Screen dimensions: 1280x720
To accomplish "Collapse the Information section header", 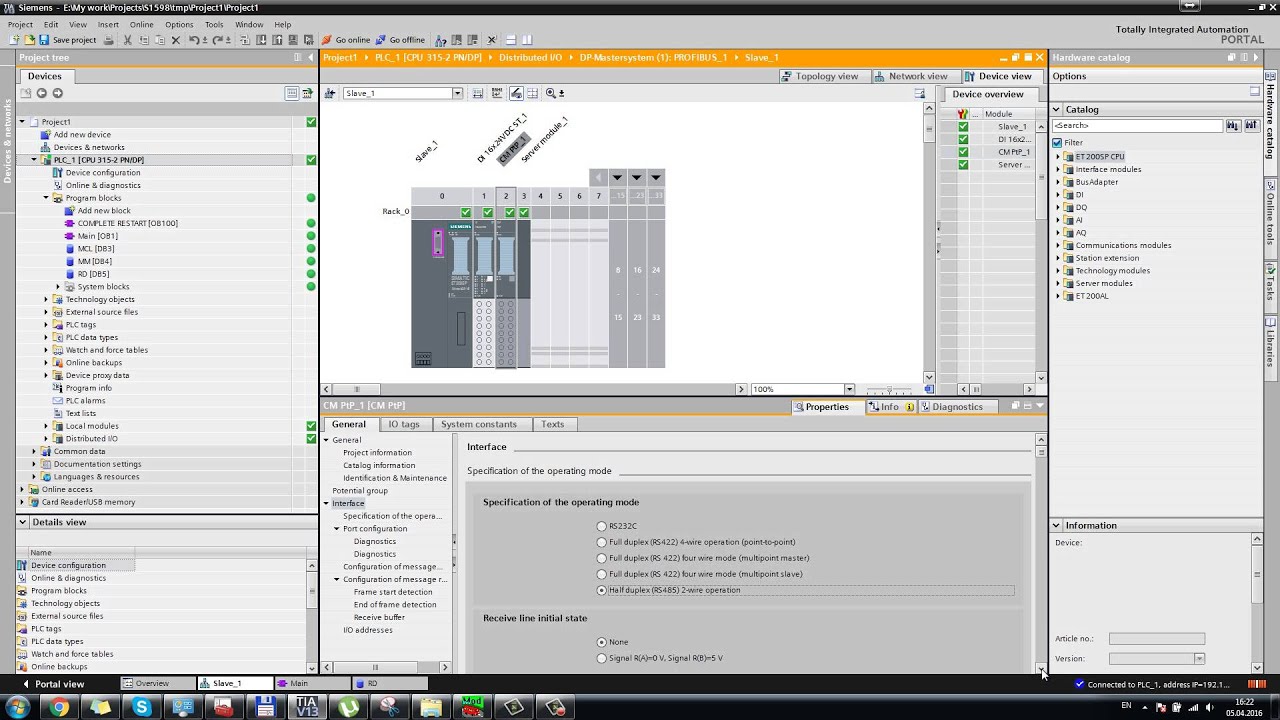I will tap(1056, 525).
